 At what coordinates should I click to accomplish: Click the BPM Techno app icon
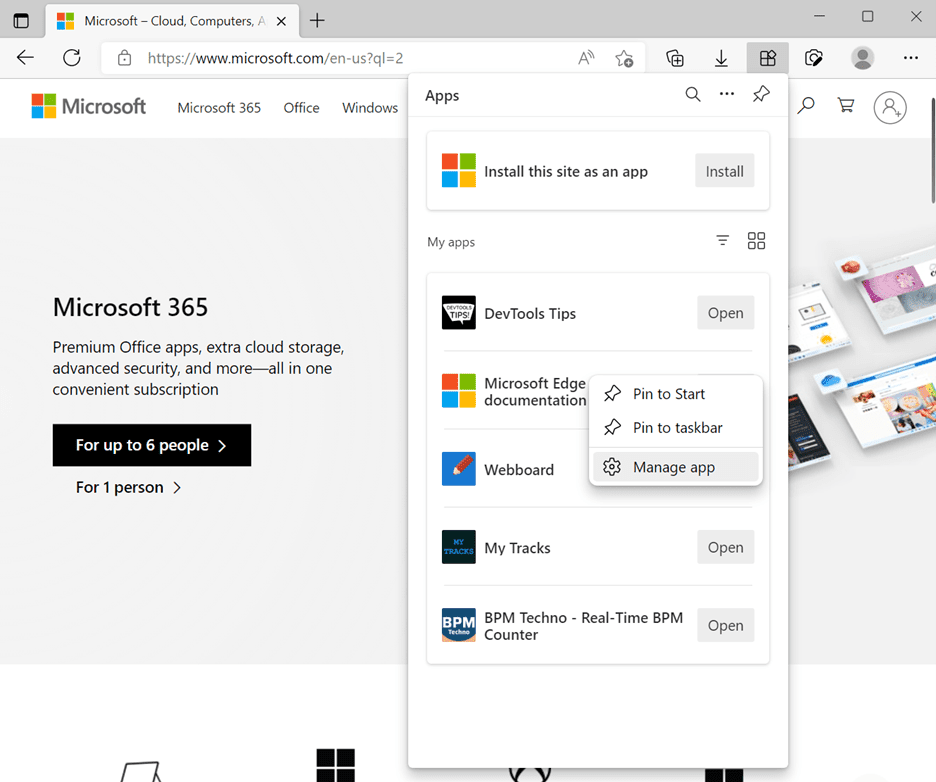coord(458,626)
